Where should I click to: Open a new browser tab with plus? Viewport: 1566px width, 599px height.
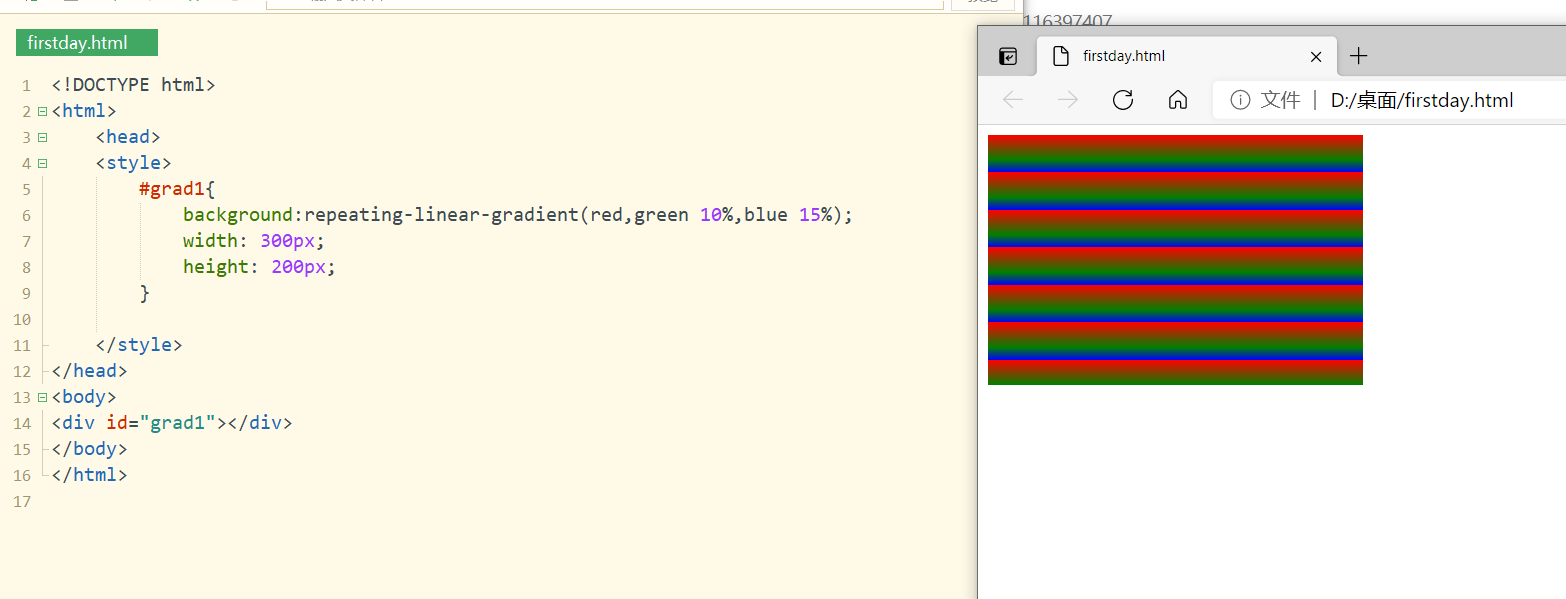coord(1358,56)
